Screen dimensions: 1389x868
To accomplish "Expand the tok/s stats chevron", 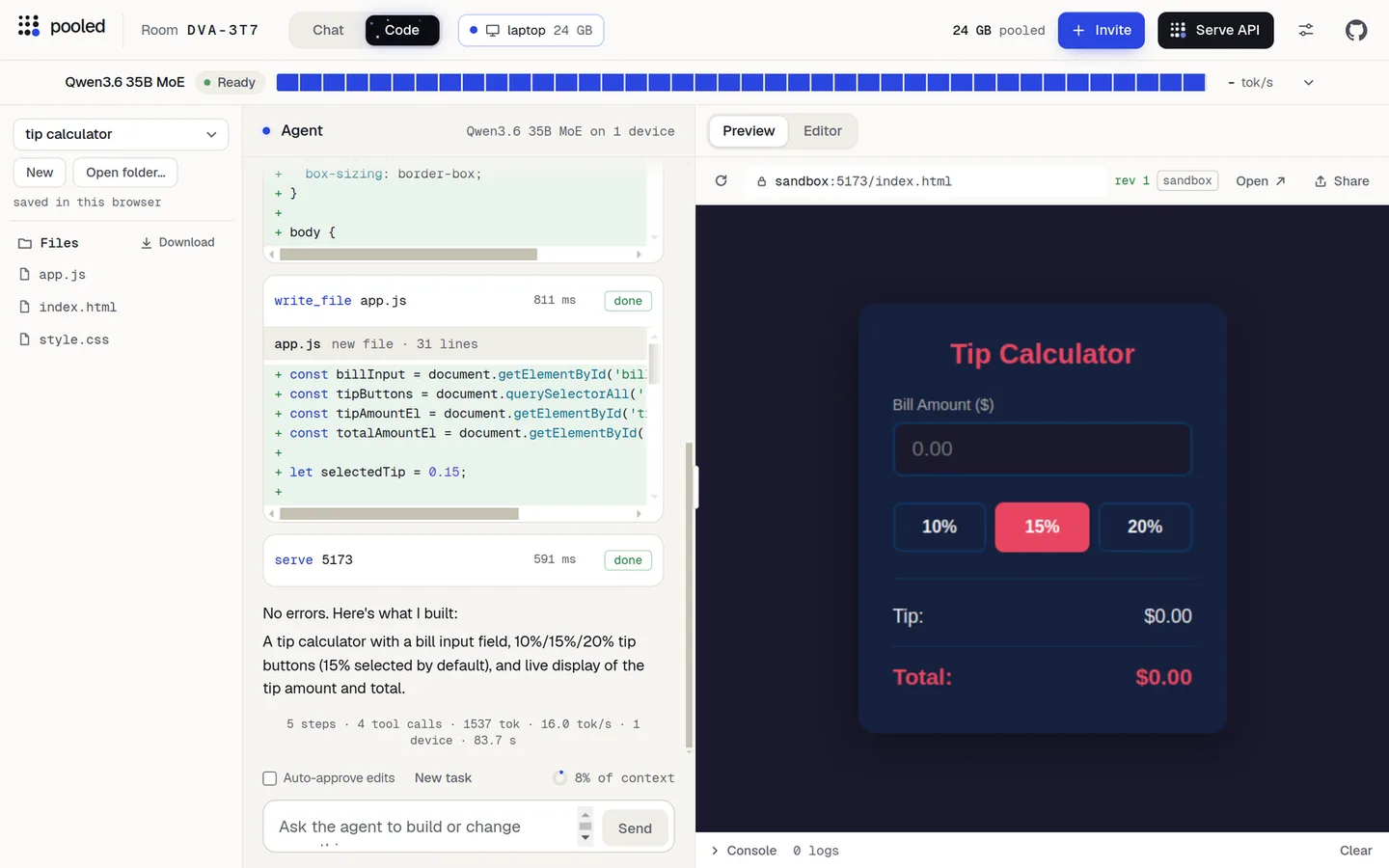I will (1309, 82).
